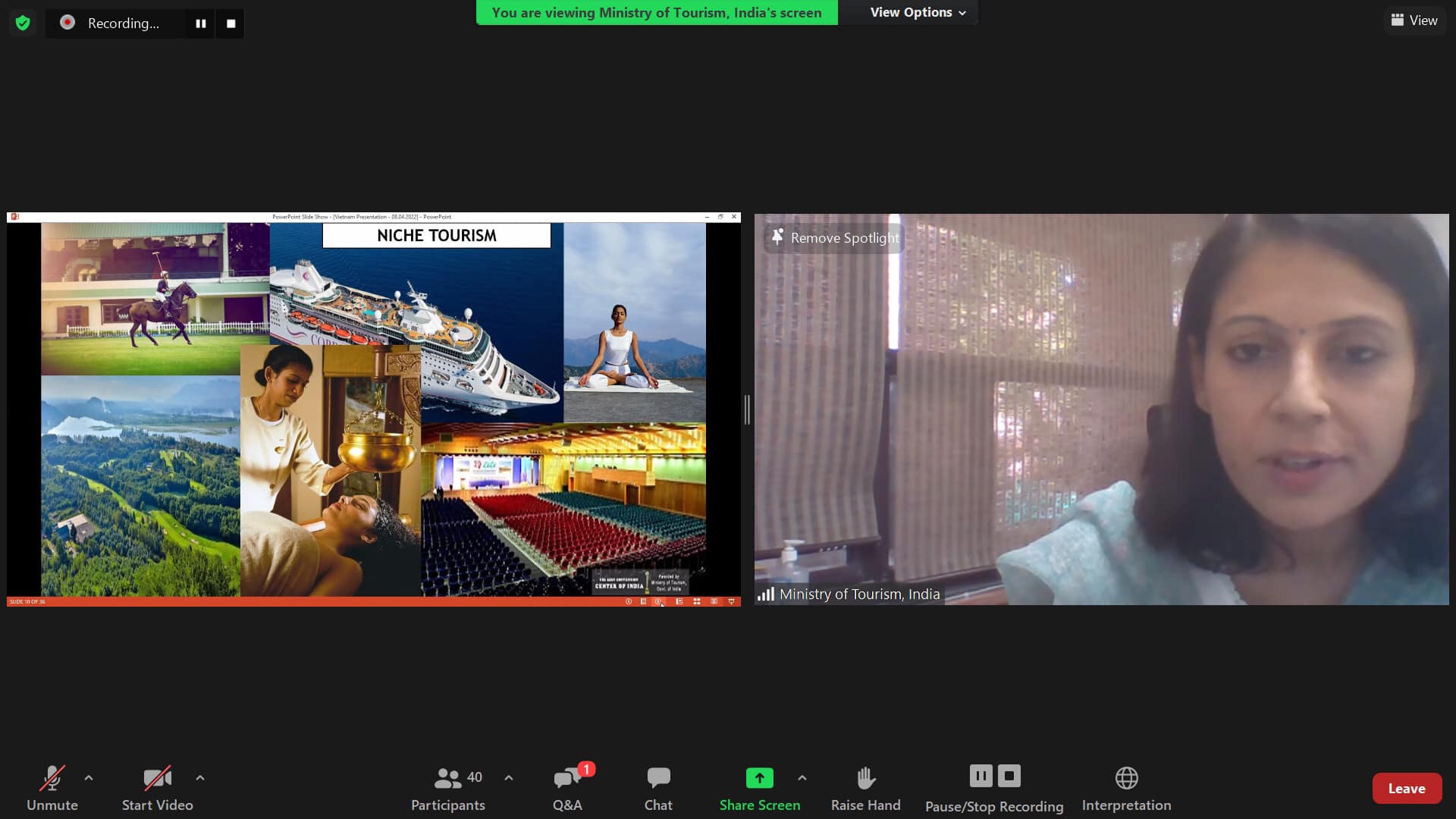Stop recording from top indicator bar

coord(231,24)
